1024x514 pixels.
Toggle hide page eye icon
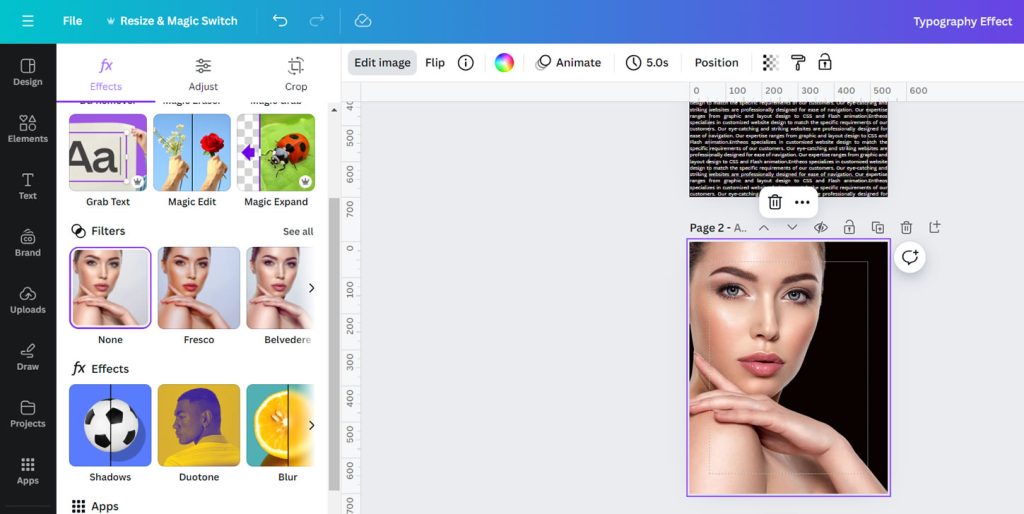820,228
